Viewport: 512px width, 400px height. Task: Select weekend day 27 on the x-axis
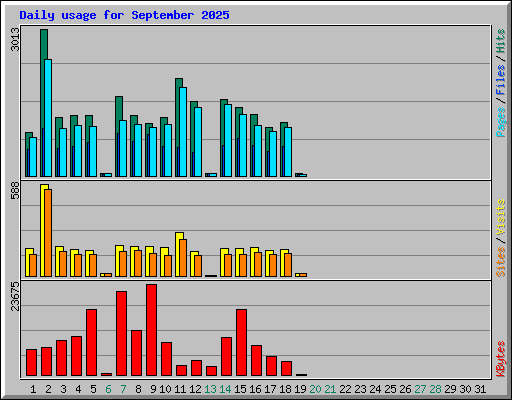420,389
